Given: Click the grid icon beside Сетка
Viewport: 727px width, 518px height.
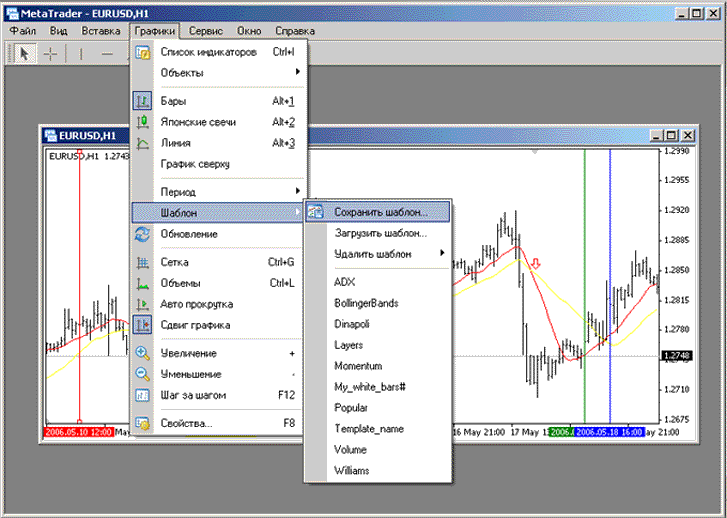Looking at the screenshot, I should tap(143, 262).
